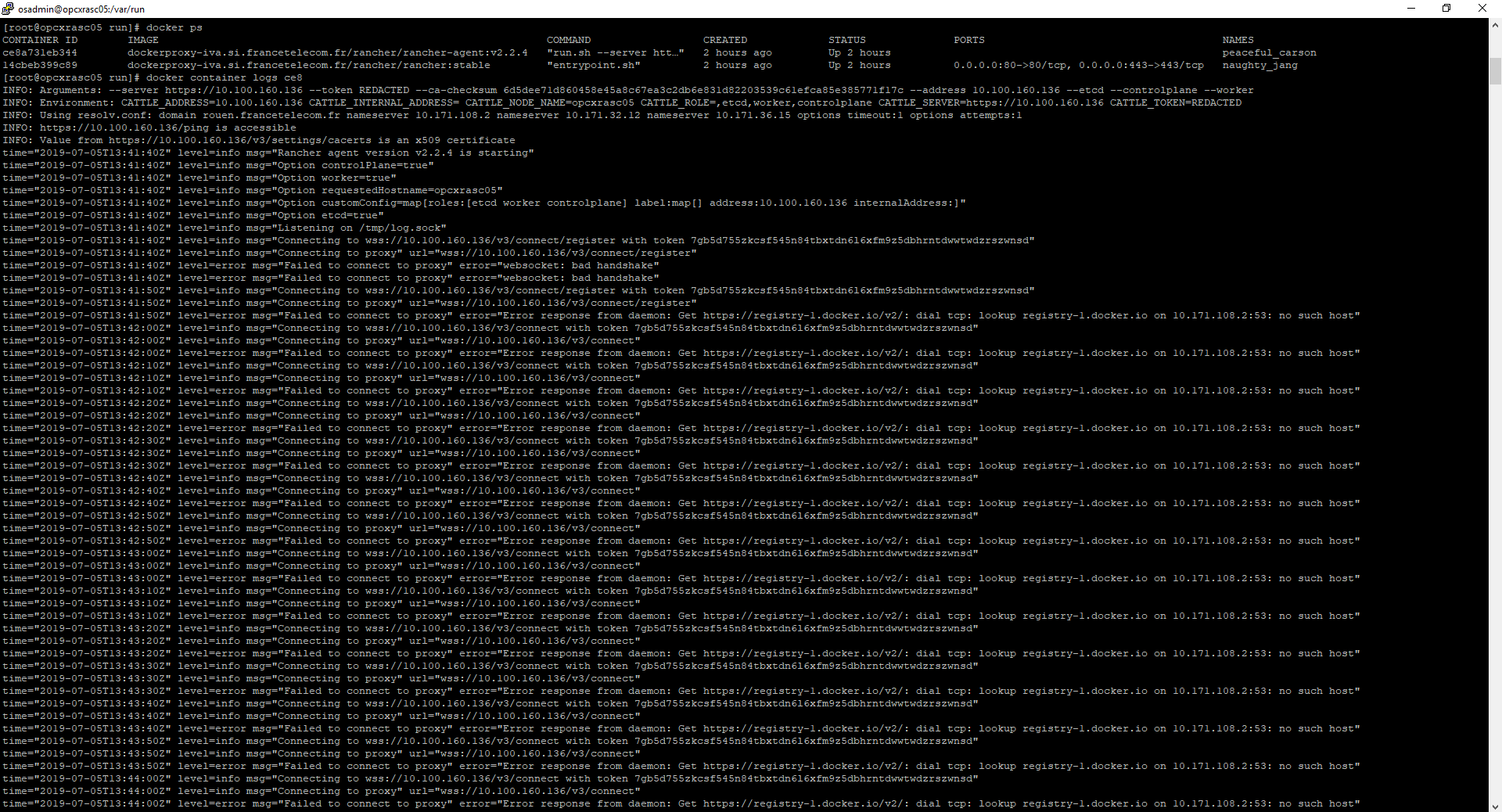The height and width of the screenshot is (812, 1502).
Task: Click the scrollbar down arrow
Action: tap(1495, 805)
